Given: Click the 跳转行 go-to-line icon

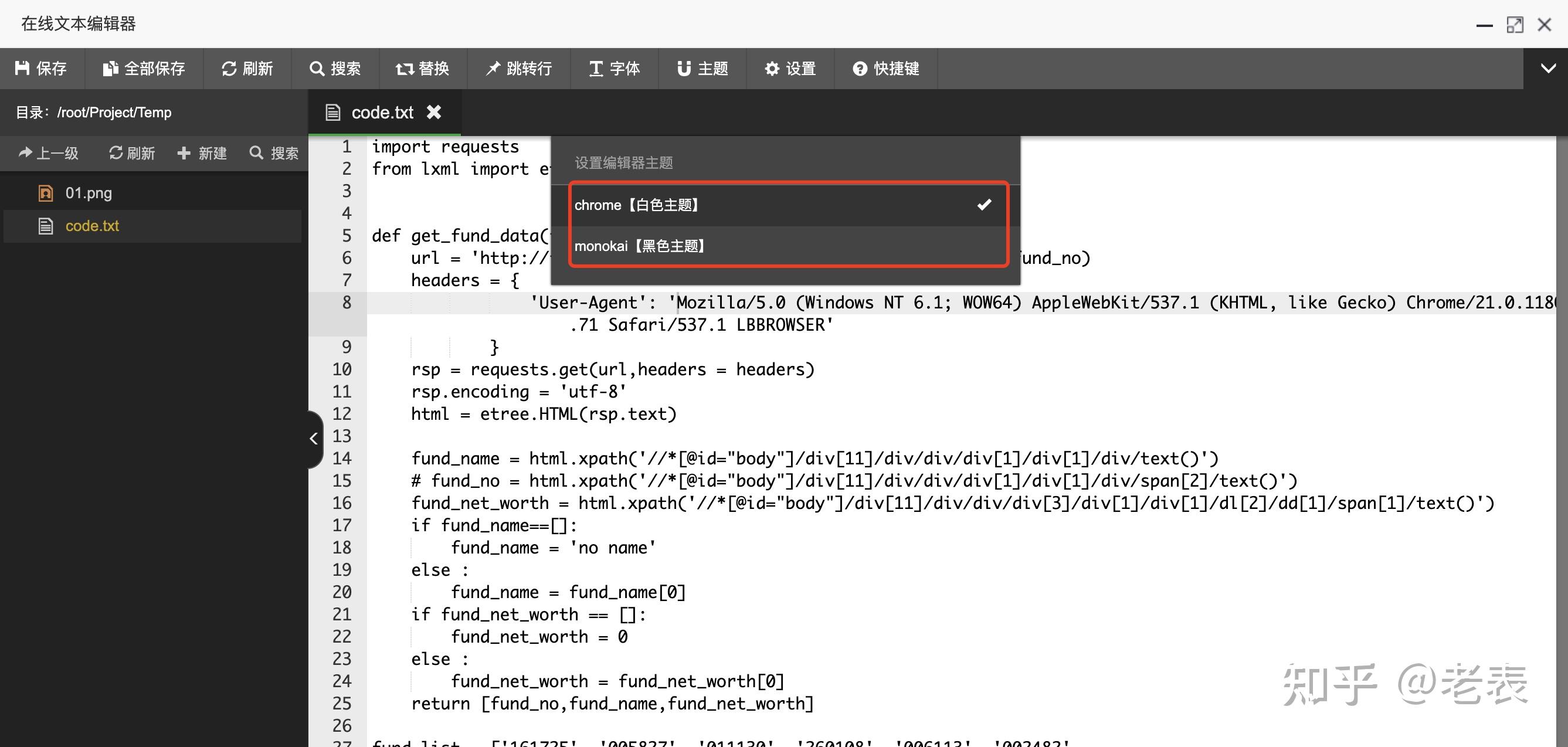Looking at the screenshot, I should click(518, 68).
